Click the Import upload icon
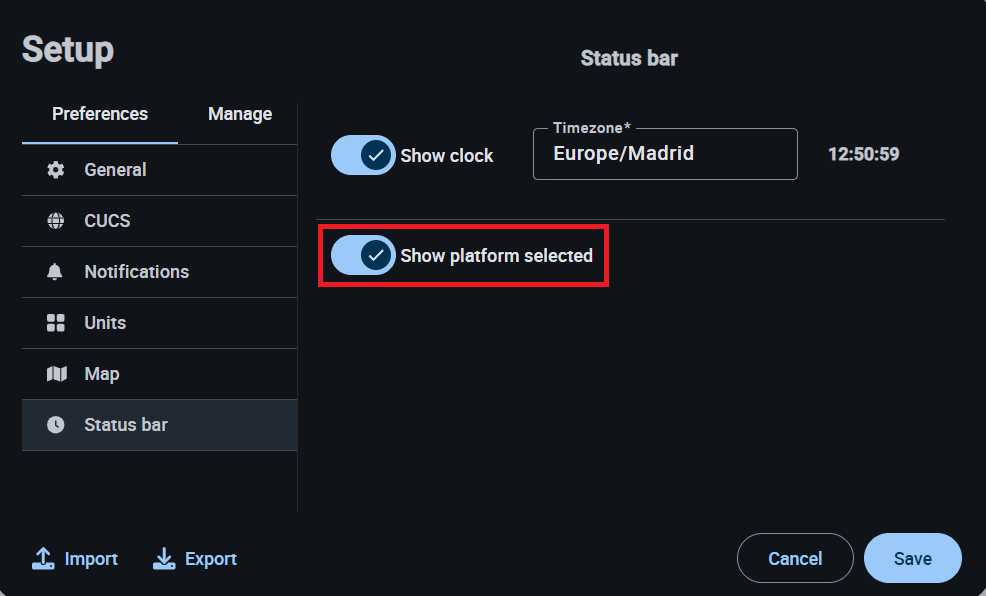This screenshot has height=596, width=986. tap(43, 559)
